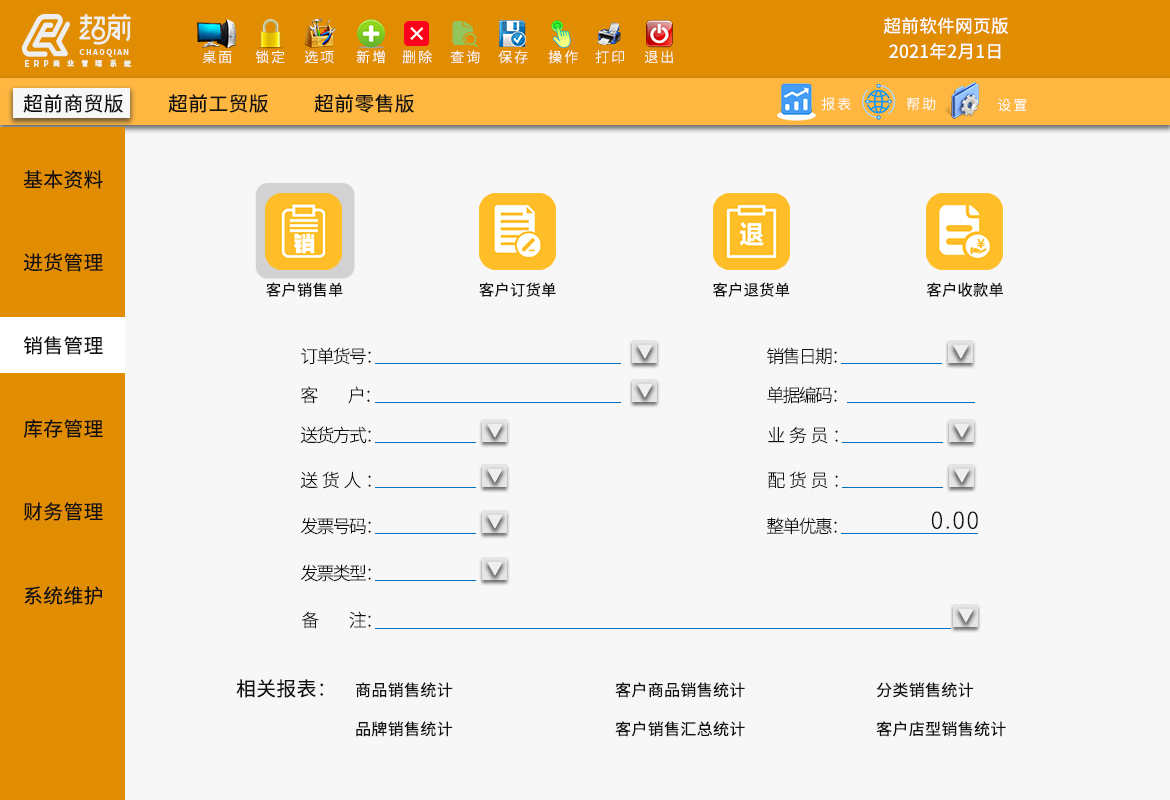1170x800 pixels.
Task: Select 基本资料 in sidebar
Action: tap(63, 179)
